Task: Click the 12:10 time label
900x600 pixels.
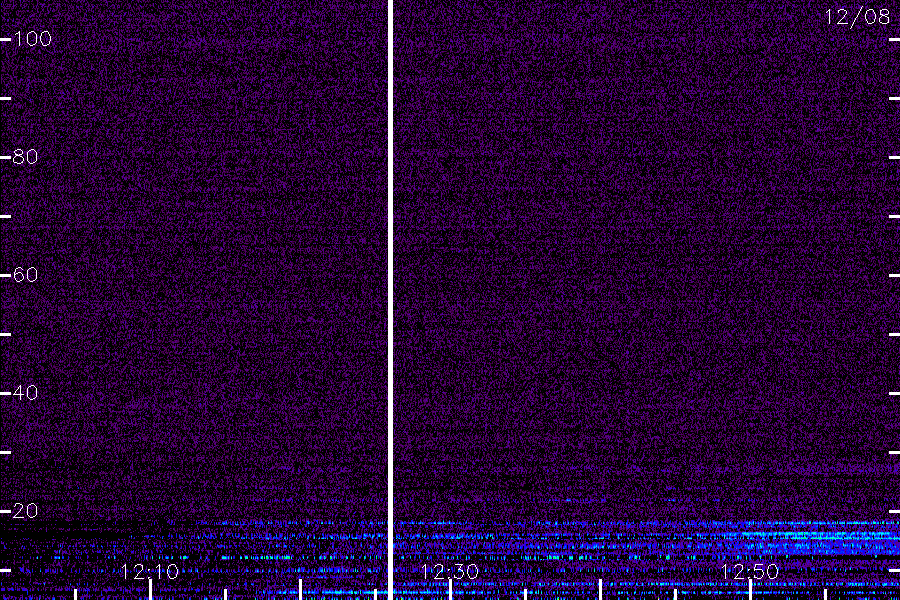Action: [x=150, y=572]
